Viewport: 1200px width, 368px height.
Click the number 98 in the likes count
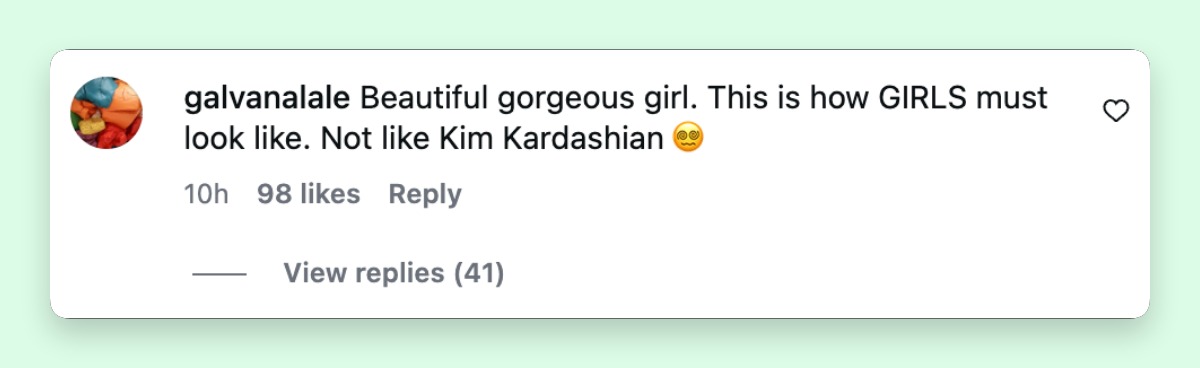(x=274, y=194)
